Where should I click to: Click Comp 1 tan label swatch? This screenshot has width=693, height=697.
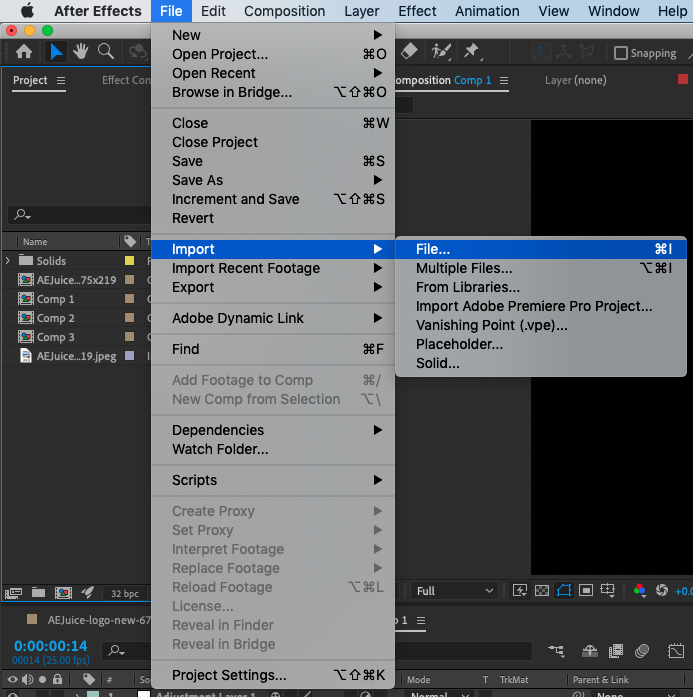pyautogui.click(x=130, y=299)
